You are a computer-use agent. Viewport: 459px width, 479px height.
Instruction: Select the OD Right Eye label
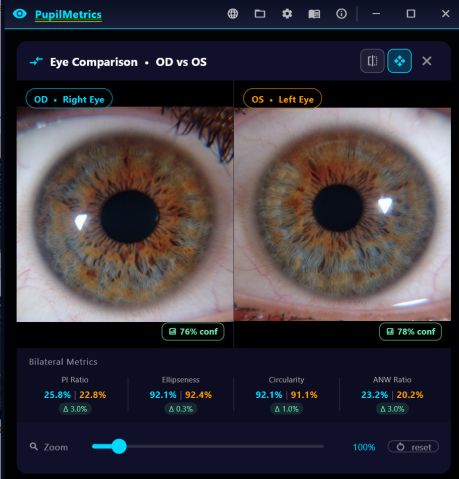pos(69,99)
